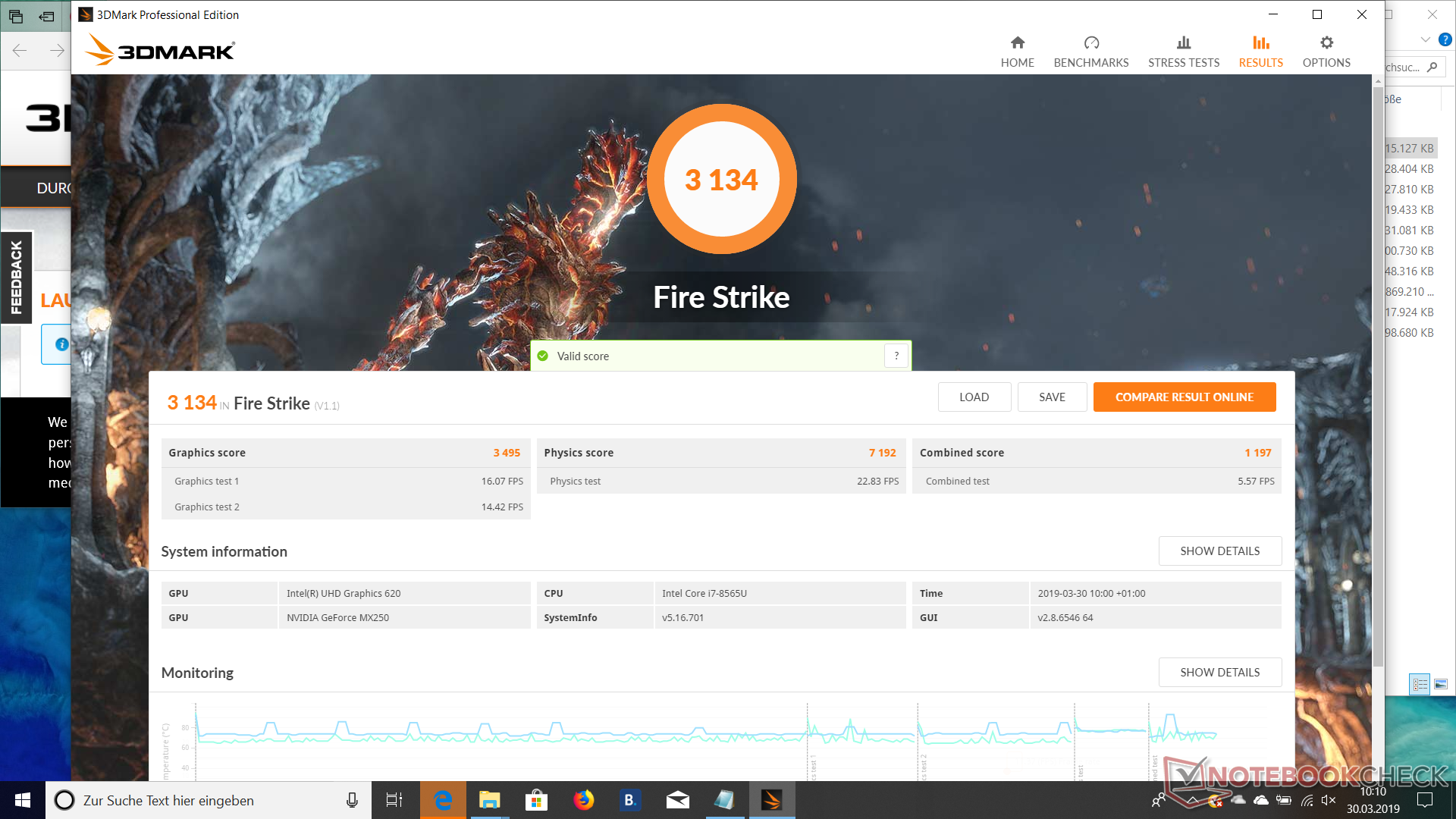Click the blue info icon in background window
The height and width of the screenshot is (819, 1456).
coord(62,344)
